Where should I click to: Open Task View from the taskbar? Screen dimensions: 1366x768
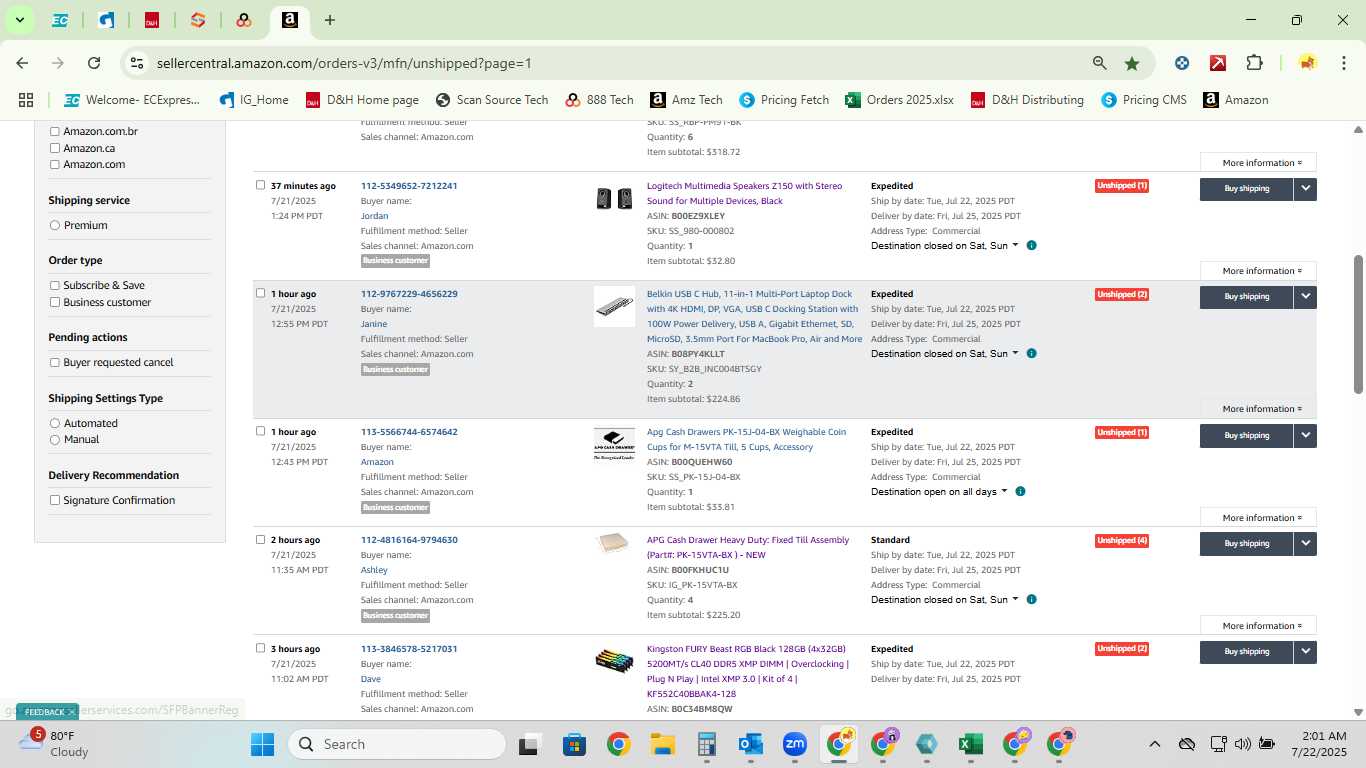point(530,744)
